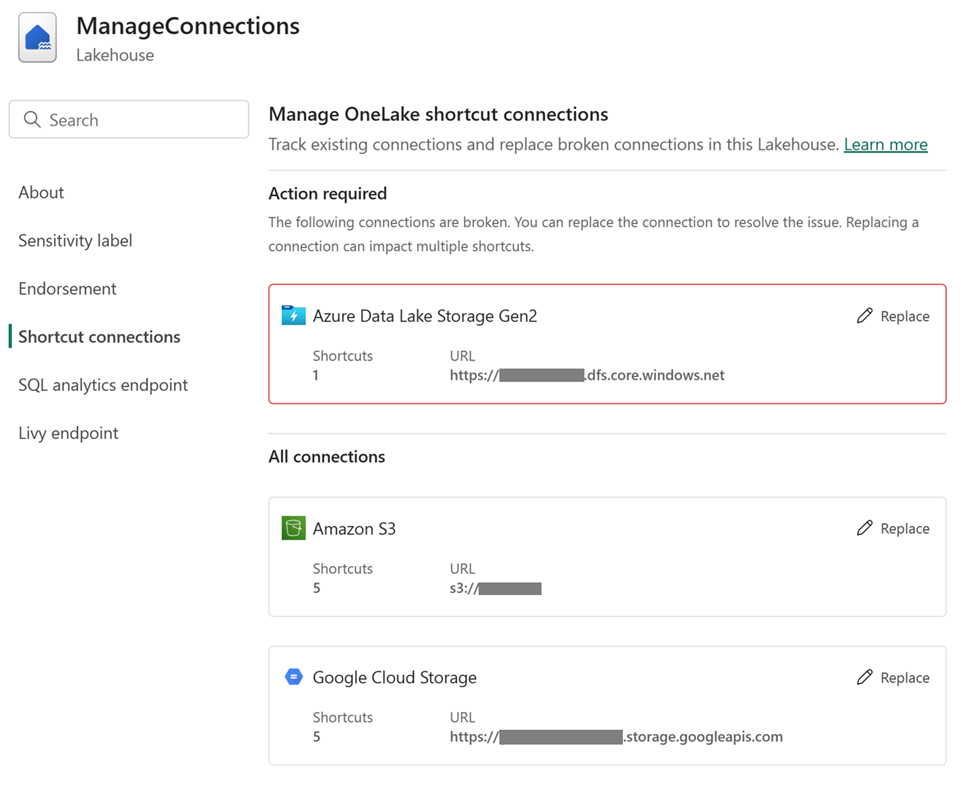This screenshot has width=975, height=786.
Task: Click the Amazon S3 bucket icon
Action: pos(293,529)
